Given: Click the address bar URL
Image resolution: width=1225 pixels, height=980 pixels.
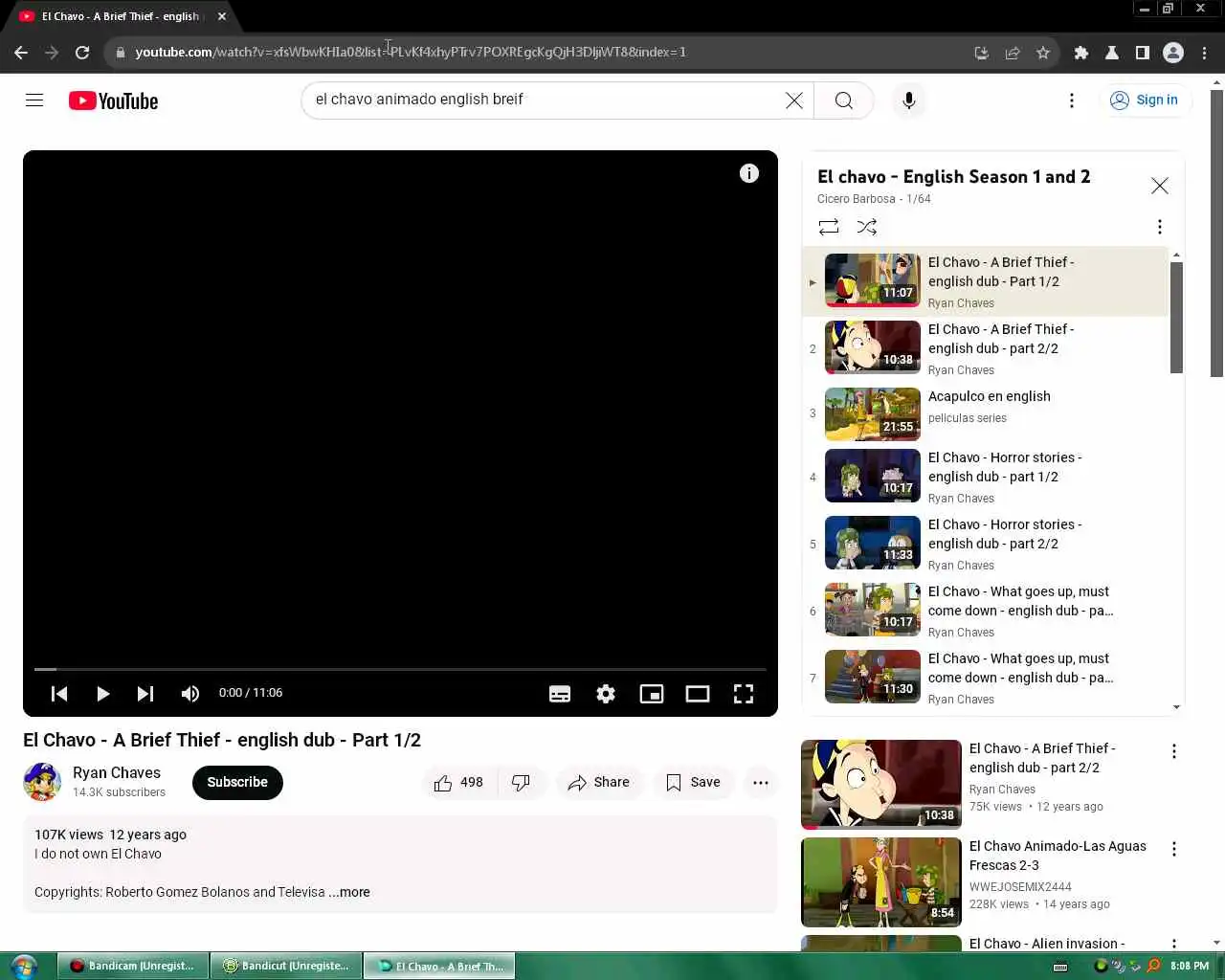Looking at the screenshot, I should click(412, 52).
